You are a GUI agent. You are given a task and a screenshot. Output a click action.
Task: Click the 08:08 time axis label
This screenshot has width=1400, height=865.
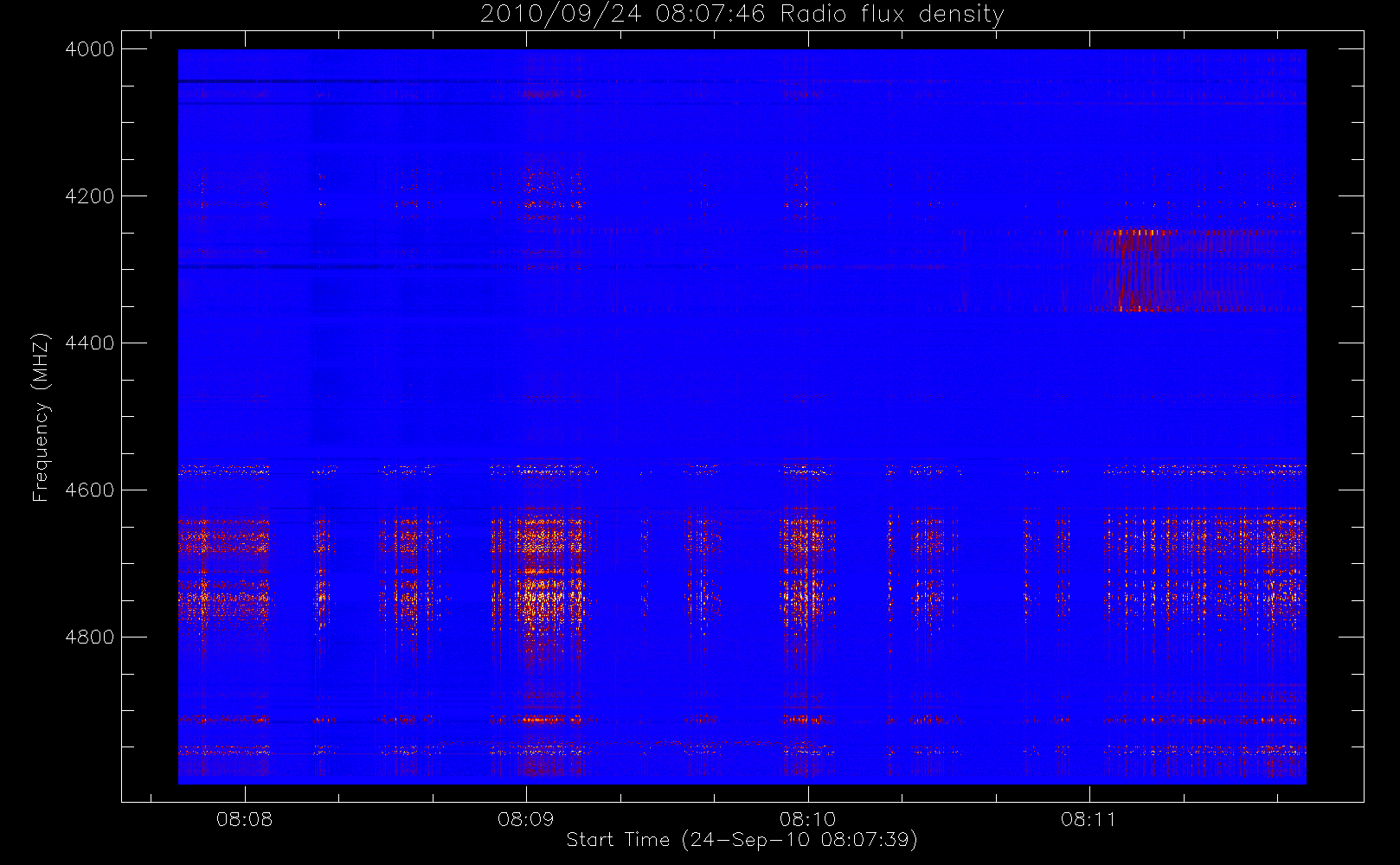[244, 819]
